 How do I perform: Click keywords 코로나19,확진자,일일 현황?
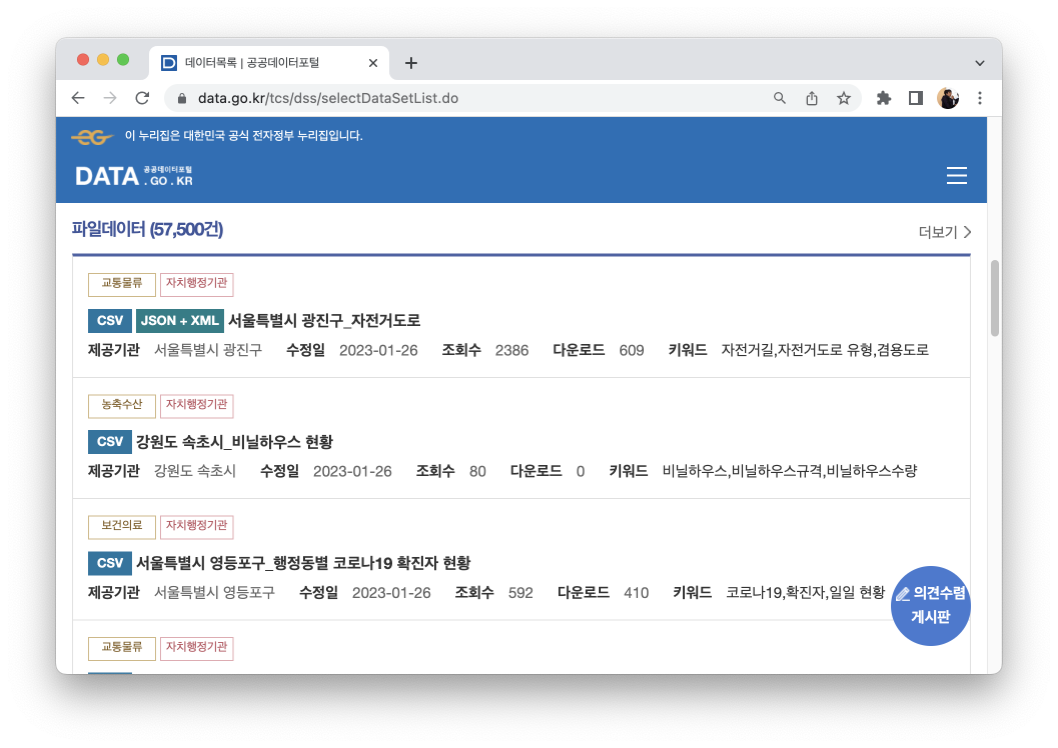[x=805, y=592]
